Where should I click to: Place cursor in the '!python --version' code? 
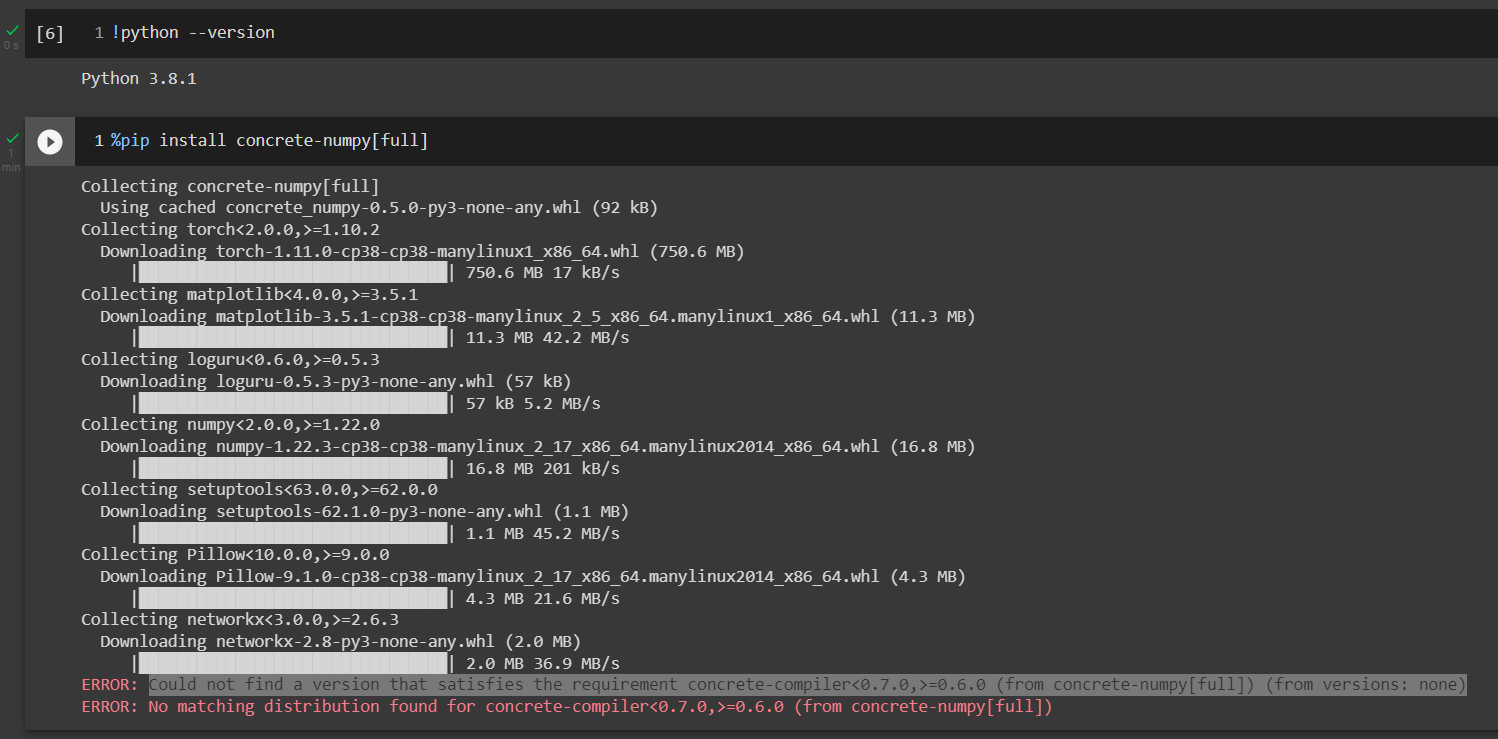pos(193,33)
